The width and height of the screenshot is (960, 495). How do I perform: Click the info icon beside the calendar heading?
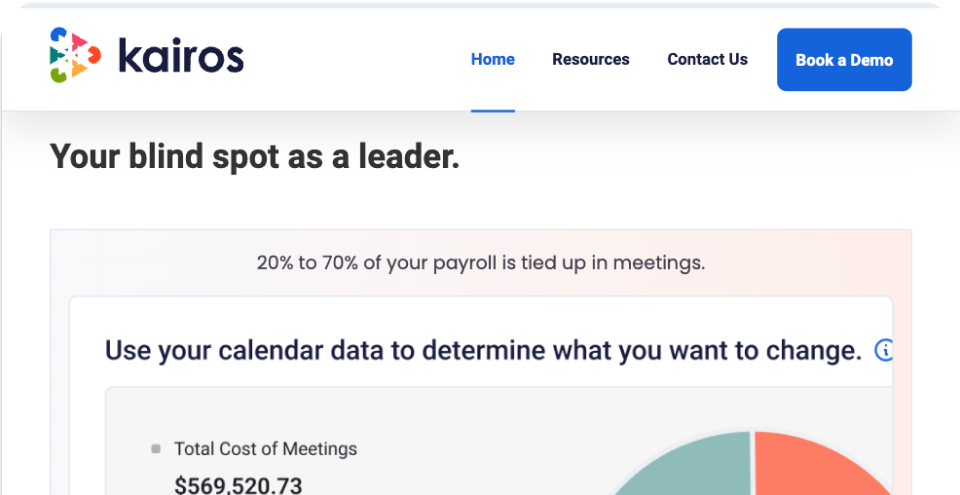click(883, 351)
